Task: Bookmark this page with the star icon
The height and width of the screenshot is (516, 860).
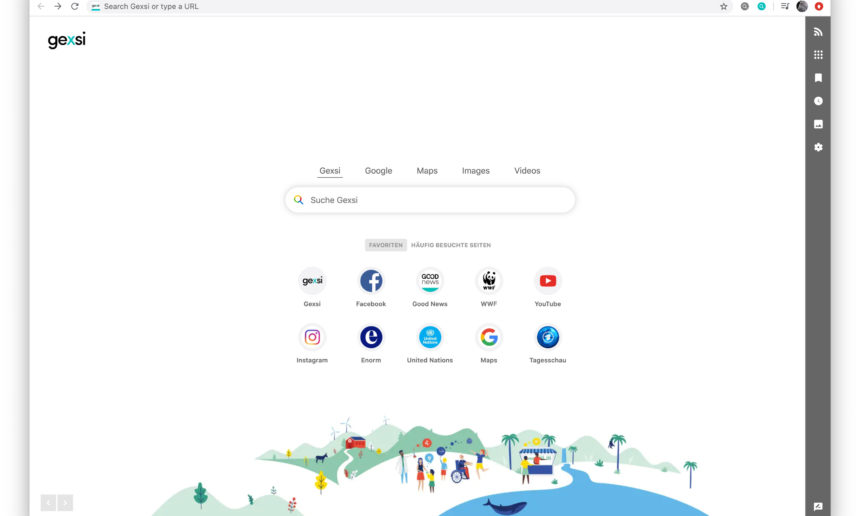Action: click(x=723, y=7)
